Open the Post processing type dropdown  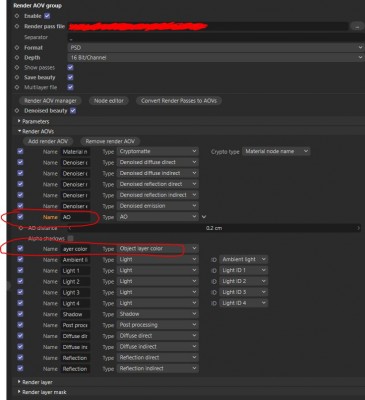click(158, 325)
